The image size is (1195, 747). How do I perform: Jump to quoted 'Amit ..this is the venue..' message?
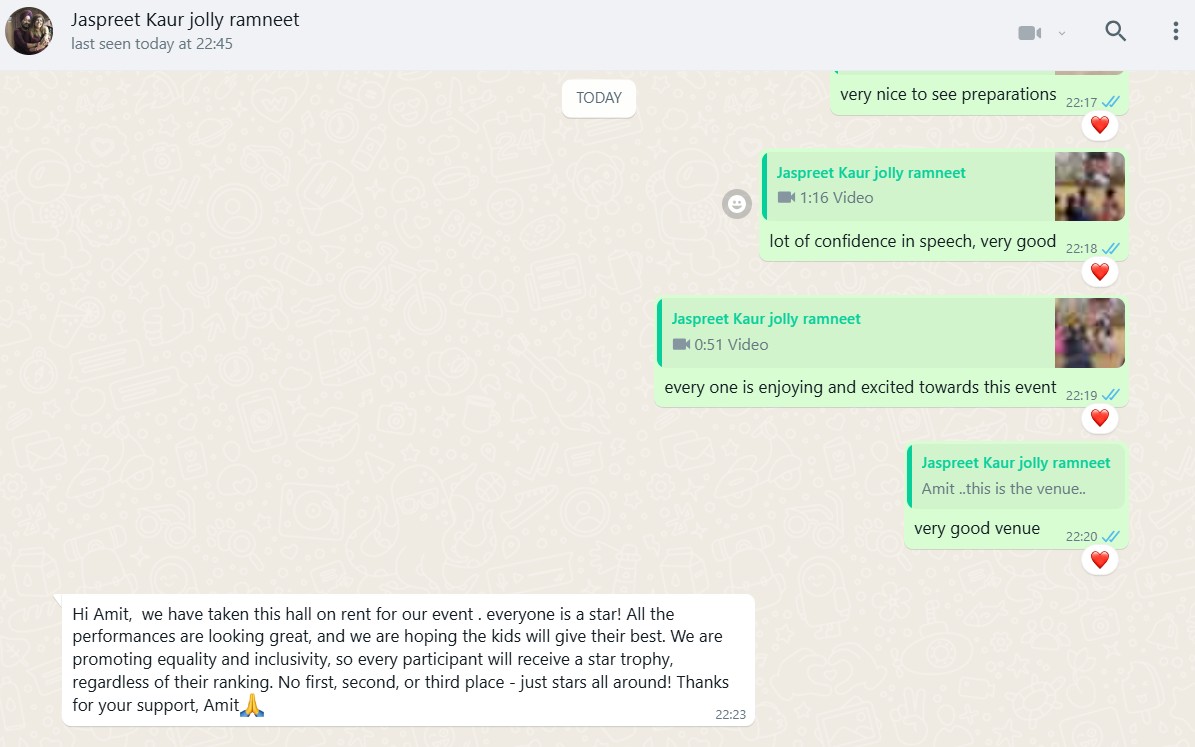1015,476
